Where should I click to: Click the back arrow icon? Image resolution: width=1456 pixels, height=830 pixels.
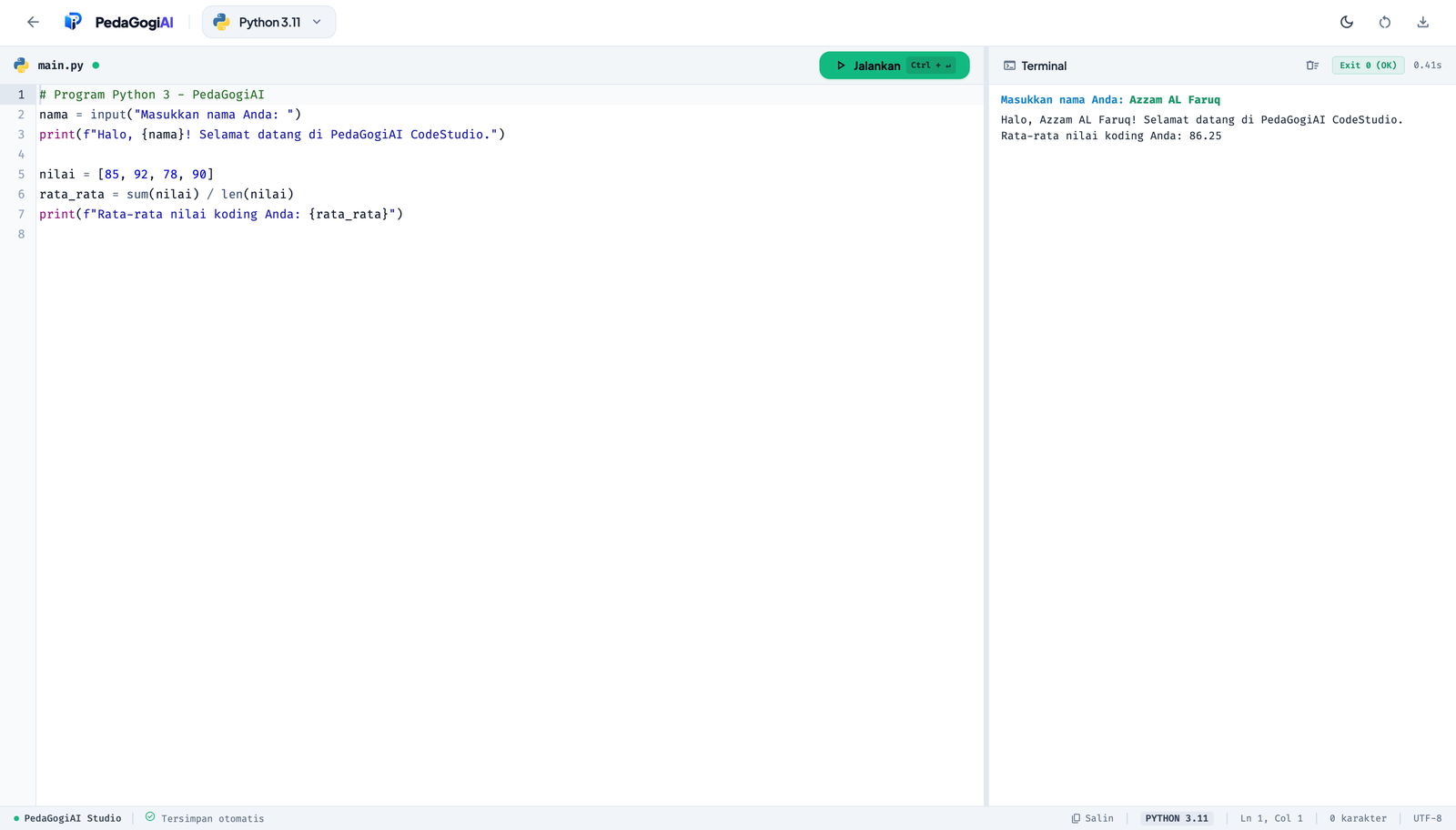pyautogui.click(x=34, y=22)
